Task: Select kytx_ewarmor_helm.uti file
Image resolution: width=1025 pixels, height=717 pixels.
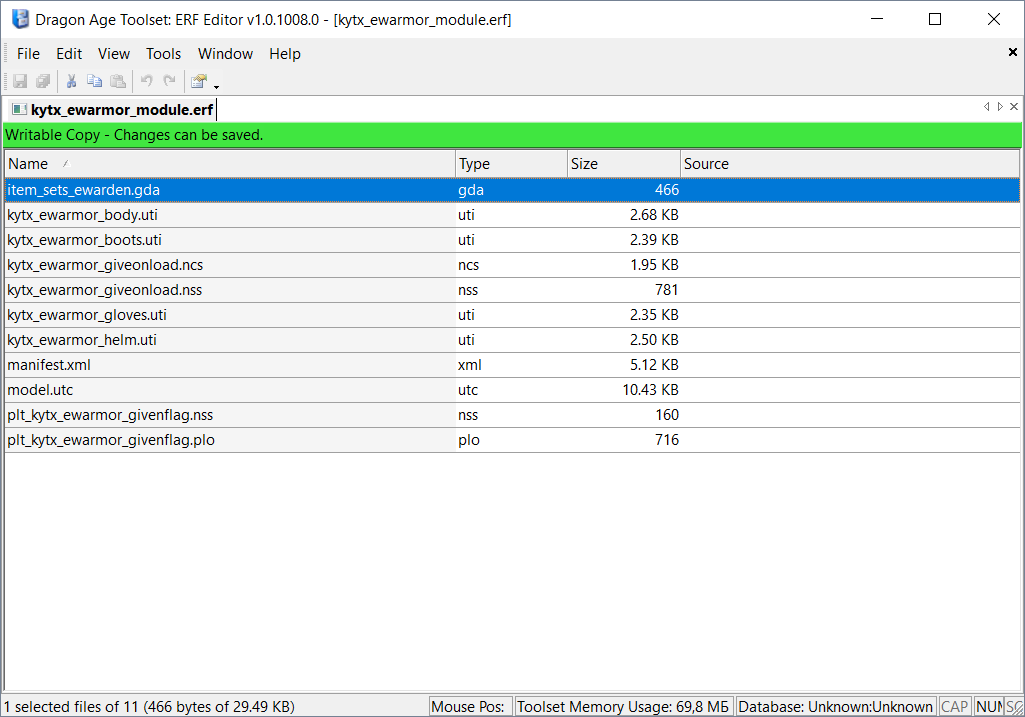Action: pyautogui.click(x=512, y=340)
